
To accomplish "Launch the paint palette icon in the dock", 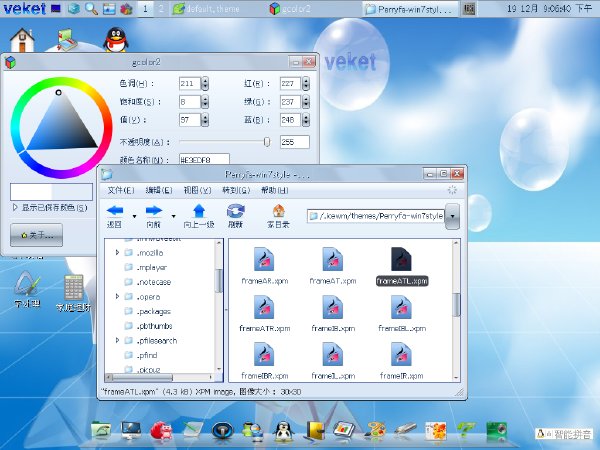I will pos(375,431).
